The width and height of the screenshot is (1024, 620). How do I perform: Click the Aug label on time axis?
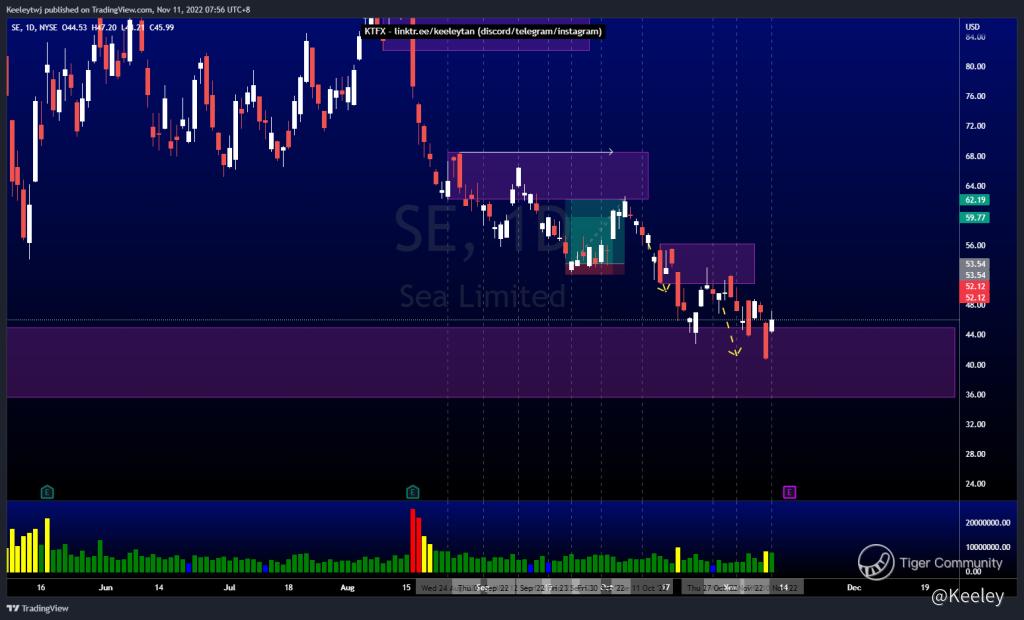point(347,587)
